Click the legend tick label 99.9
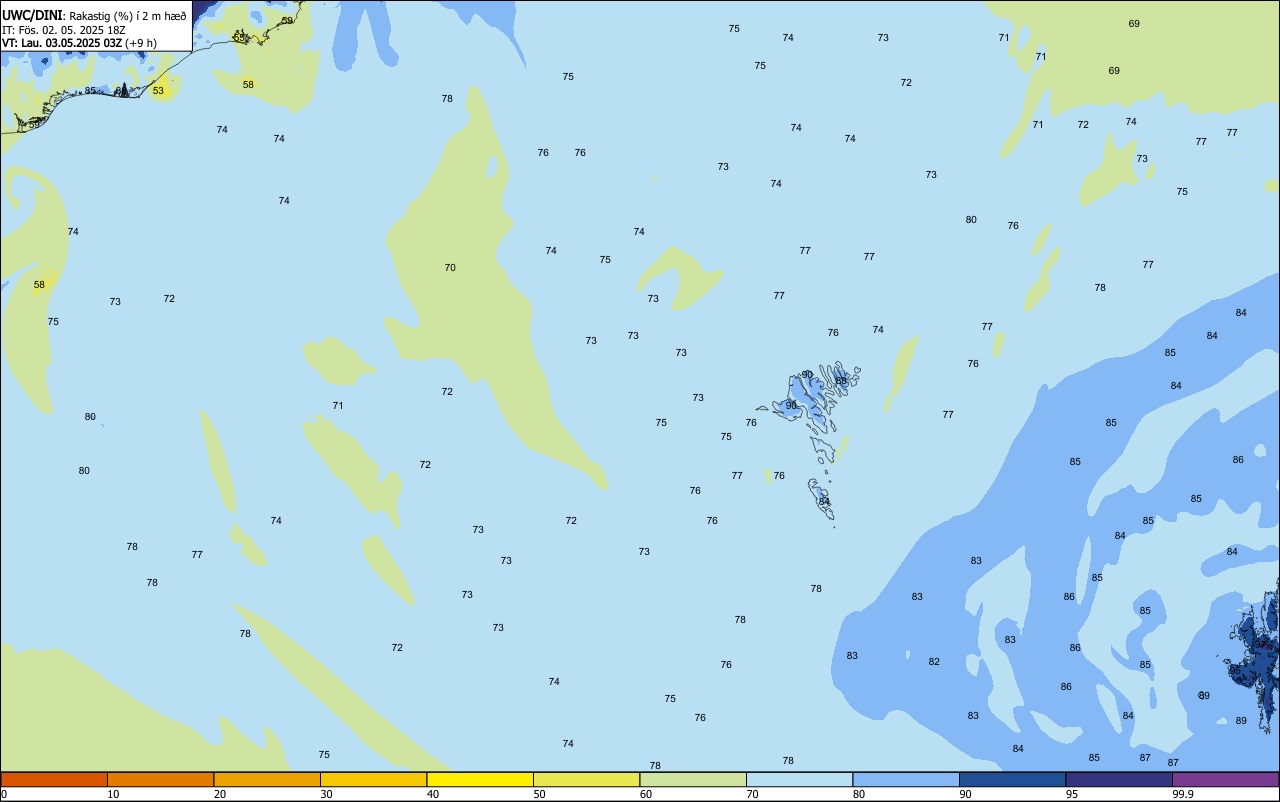The width and height of the screenshot is (1280, 802). [1182, 794]
